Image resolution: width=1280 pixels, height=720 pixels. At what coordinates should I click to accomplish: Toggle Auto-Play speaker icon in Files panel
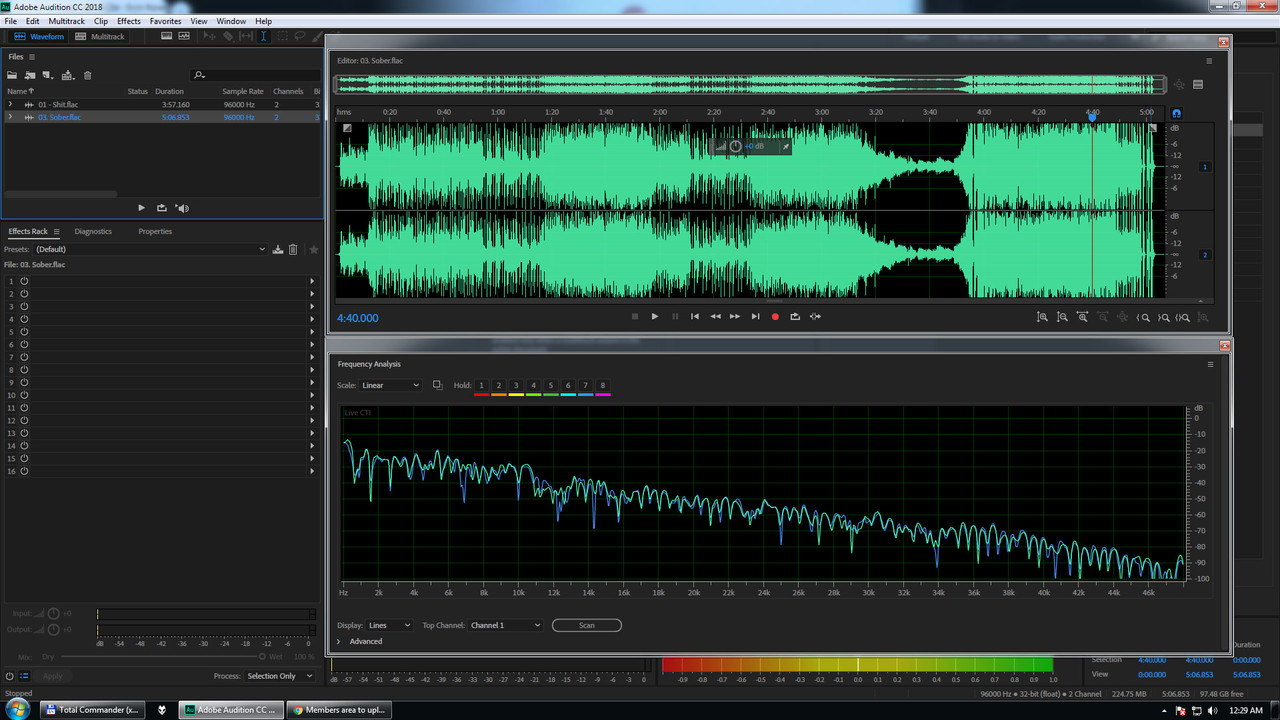click(182, 208)
